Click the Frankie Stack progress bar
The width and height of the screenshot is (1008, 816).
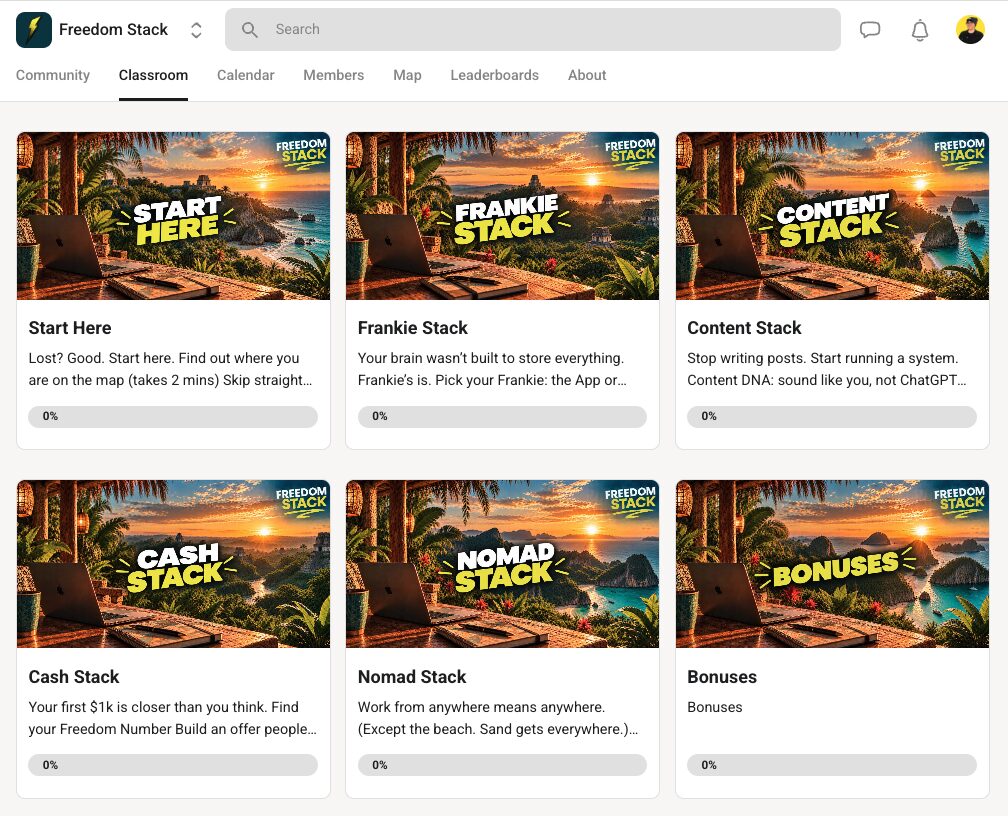(502, 417)
